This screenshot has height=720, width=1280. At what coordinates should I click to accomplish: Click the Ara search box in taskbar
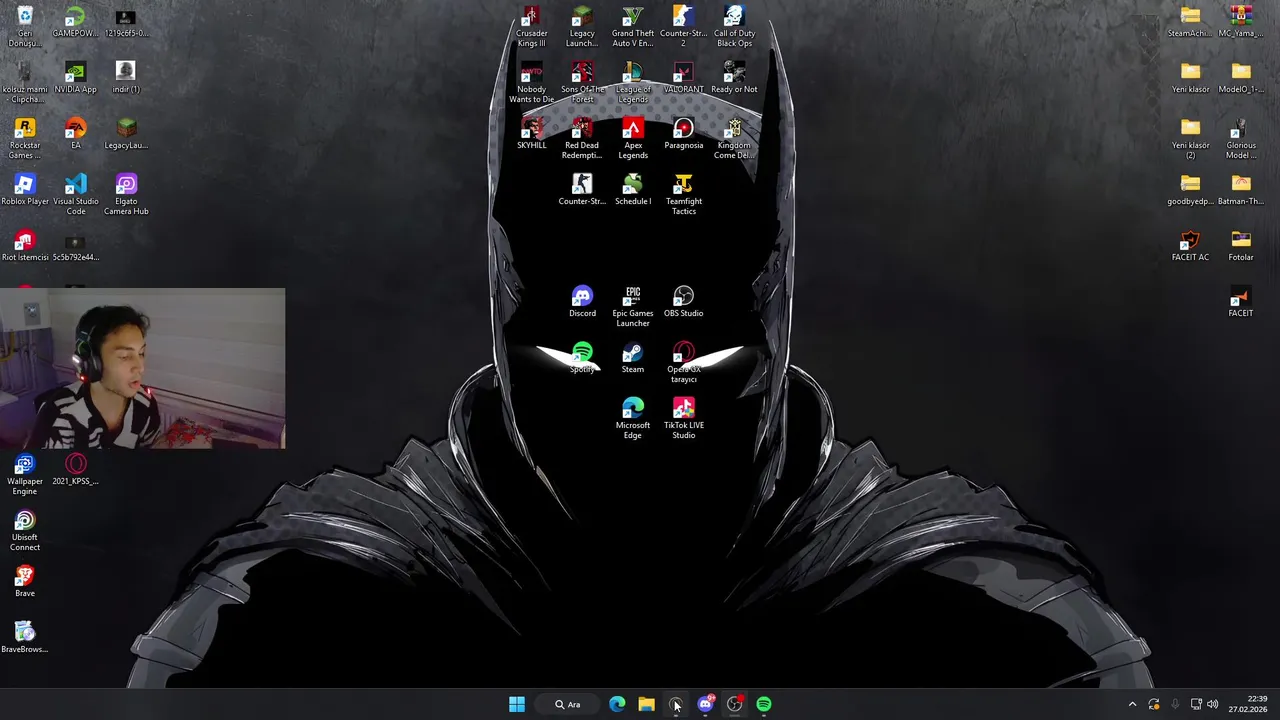(x=567, y=704)
